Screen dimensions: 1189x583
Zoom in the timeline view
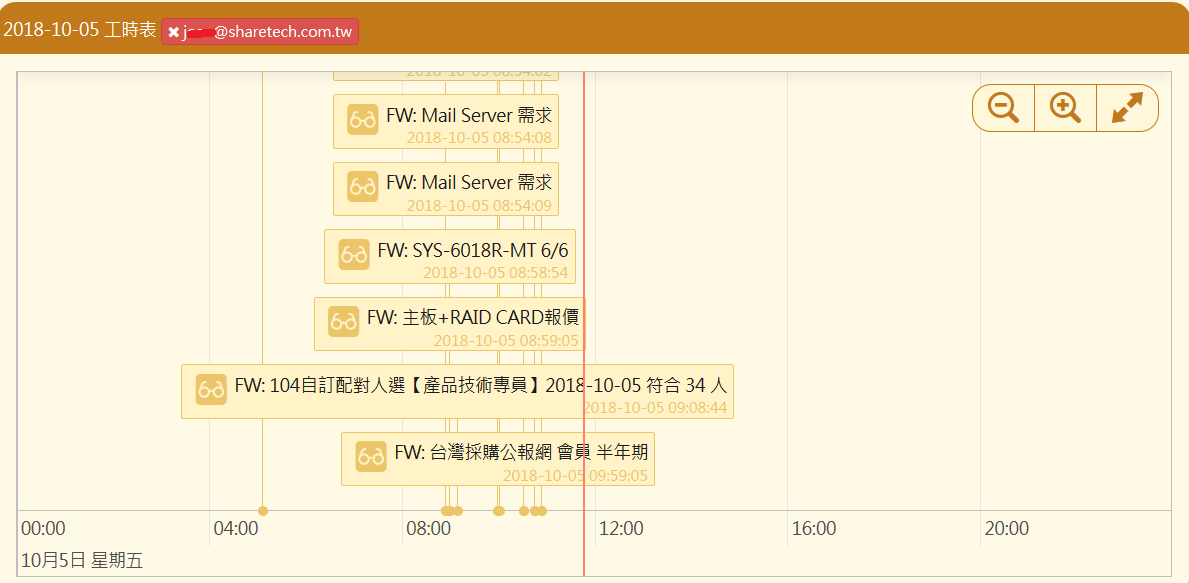coord(1065,108)
